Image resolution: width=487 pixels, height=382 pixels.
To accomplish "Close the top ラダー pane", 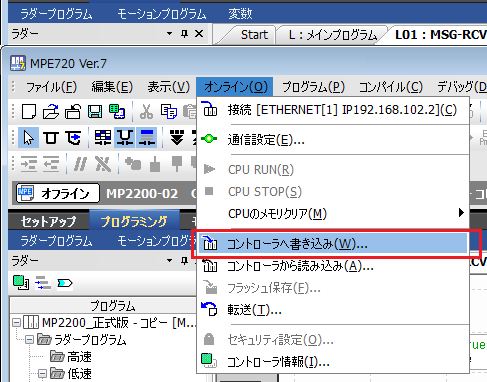I will (199, 33).
